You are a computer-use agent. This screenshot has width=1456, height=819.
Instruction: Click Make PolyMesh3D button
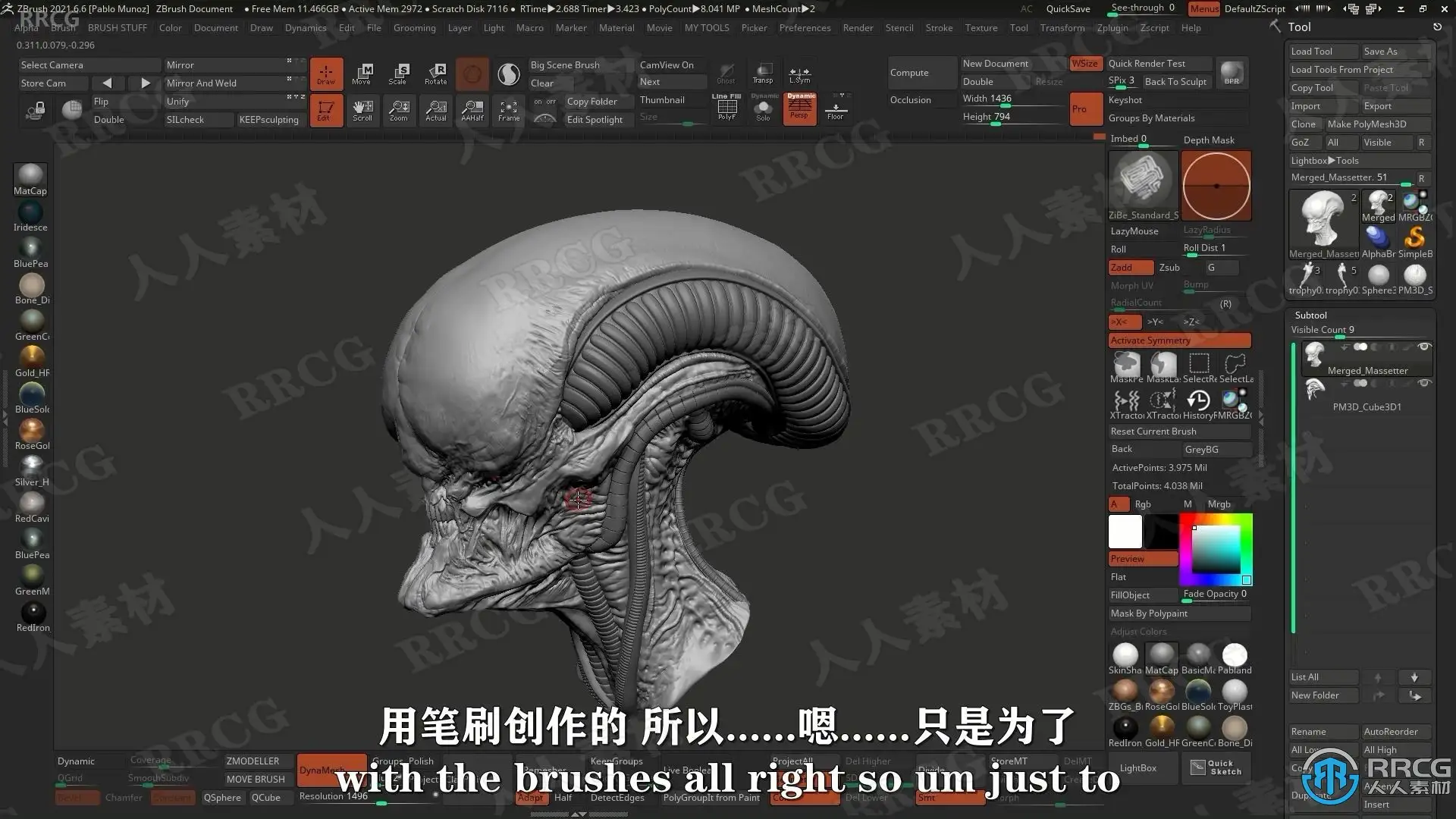(x=1377, y=124)
